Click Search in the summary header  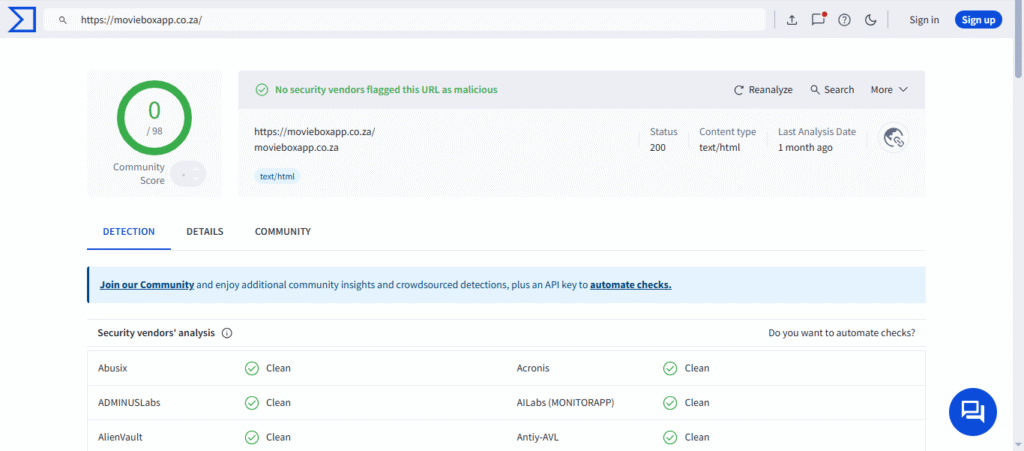[x=832, y=89]
